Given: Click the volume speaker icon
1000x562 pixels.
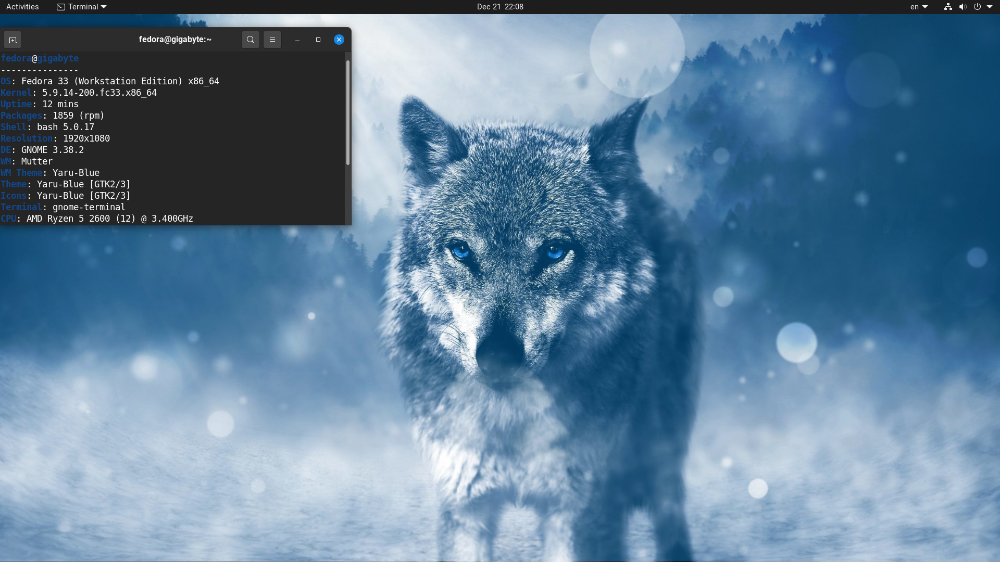Looking at the screenshot, I should click(962, 6).
